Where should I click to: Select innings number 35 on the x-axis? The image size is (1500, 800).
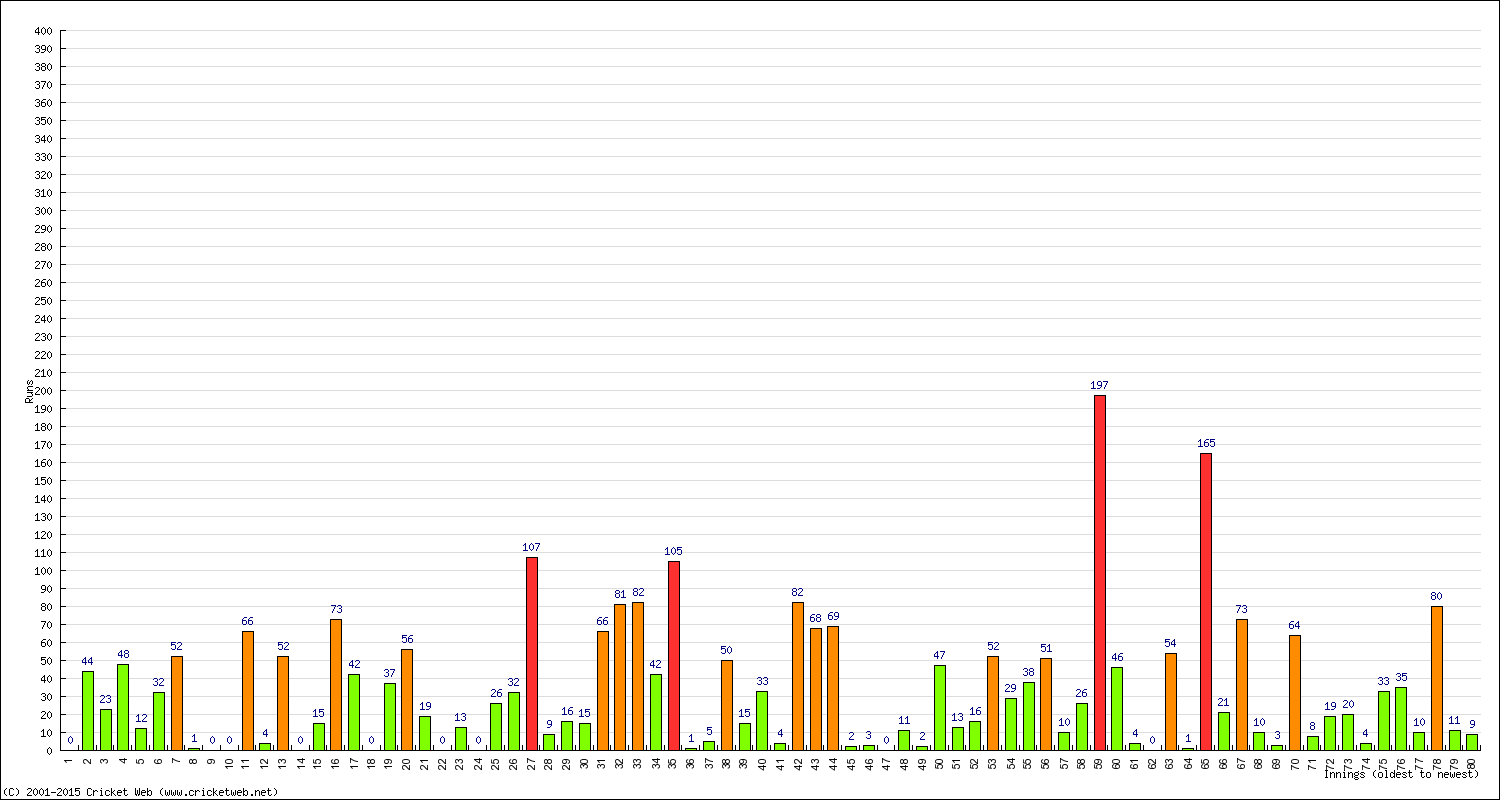674,762
